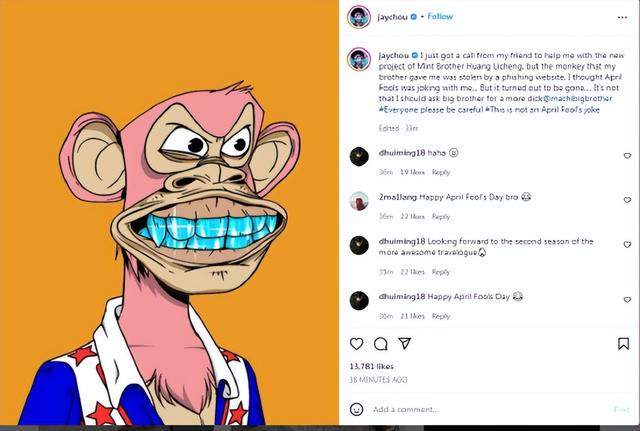Open 2ma11ang's profile avatar
The image size is (640, 431).
coord(360,200)
